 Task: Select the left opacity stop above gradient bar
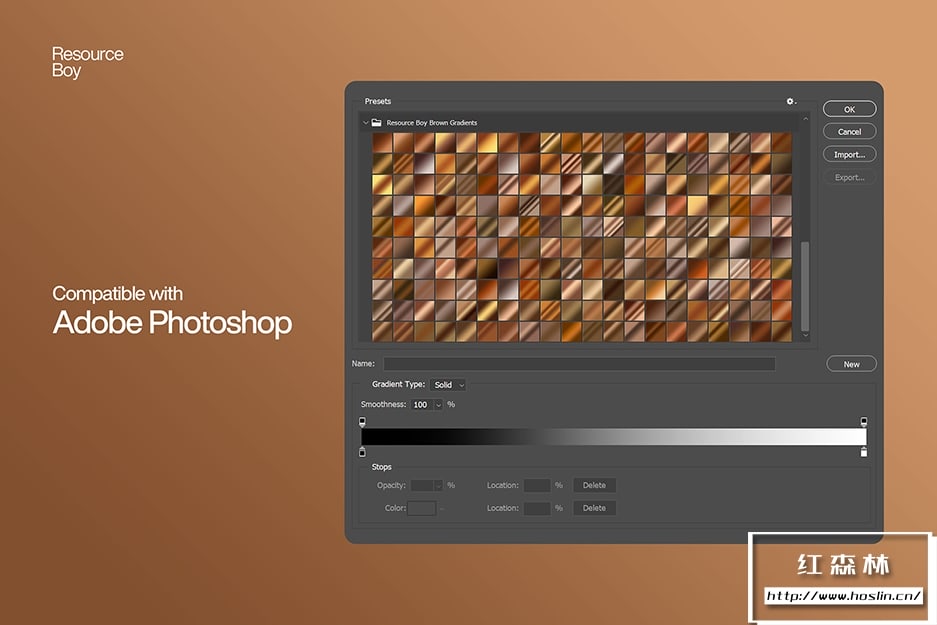coord(362,422)
